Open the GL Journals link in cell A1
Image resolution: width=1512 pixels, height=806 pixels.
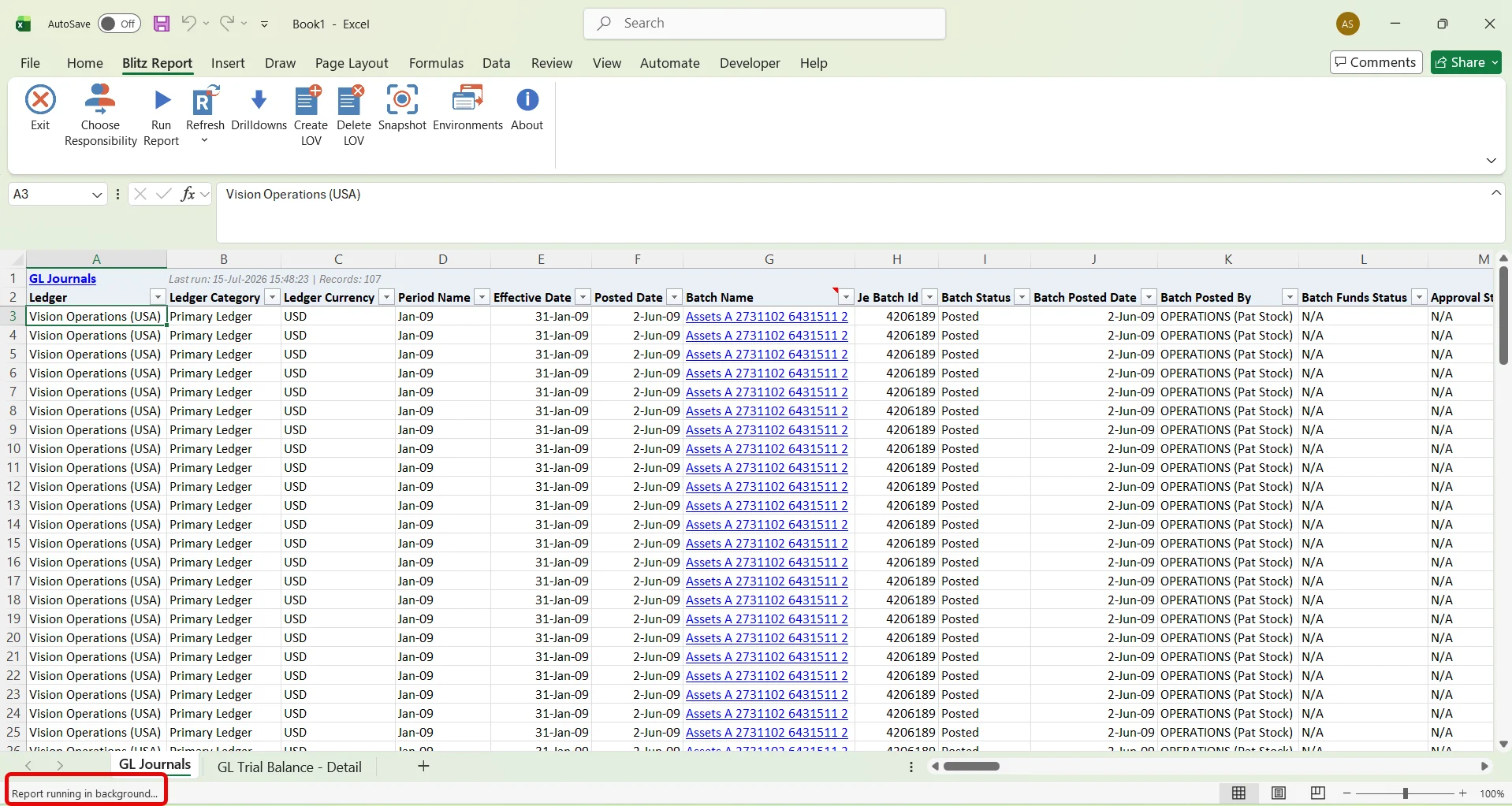pyautogui.click(x=62, y=278)
